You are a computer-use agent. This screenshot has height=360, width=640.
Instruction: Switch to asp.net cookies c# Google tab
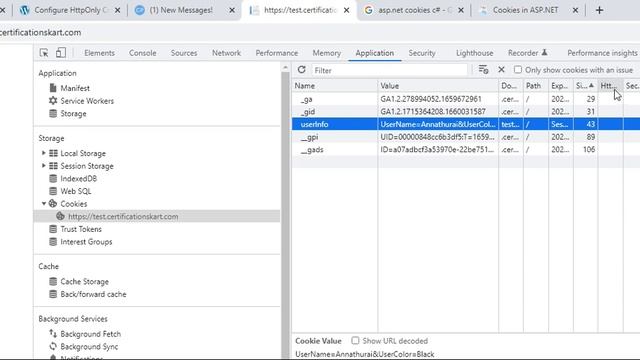[414, 10]
